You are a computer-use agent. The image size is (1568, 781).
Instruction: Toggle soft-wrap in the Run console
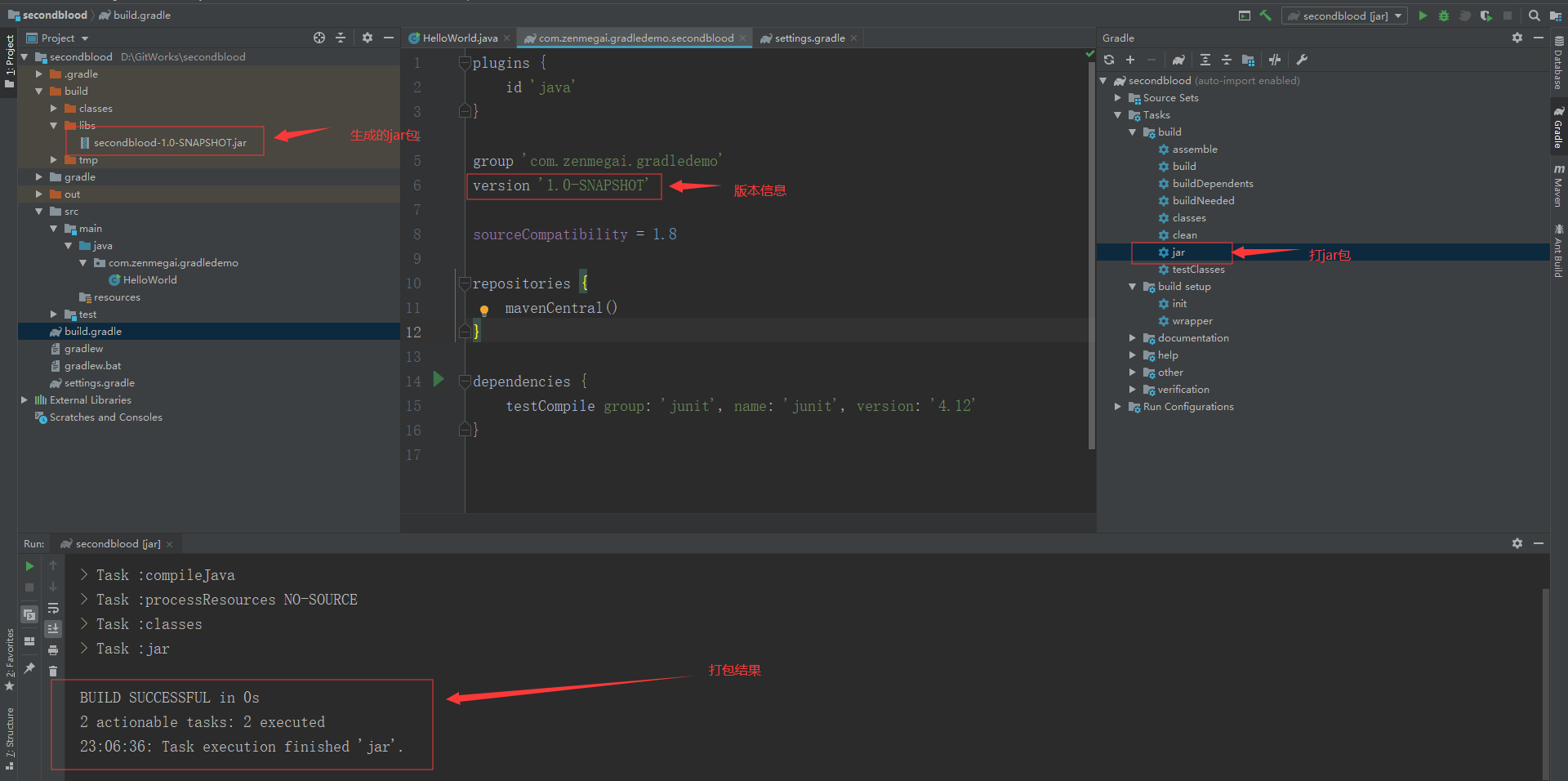pos(53,608)
